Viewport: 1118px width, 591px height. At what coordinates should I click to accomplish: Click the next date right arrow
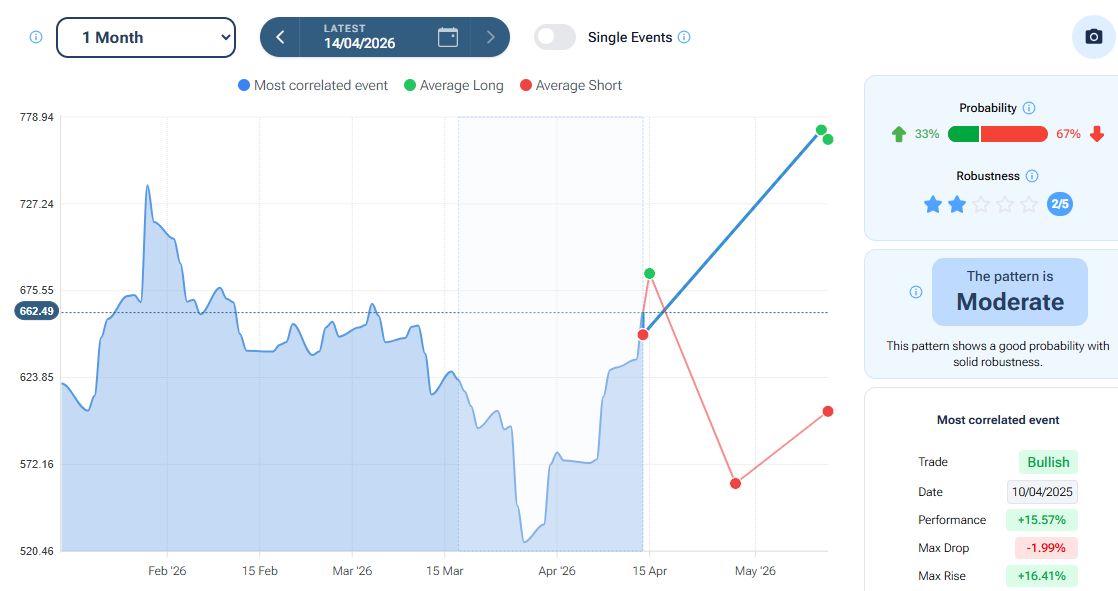tap(490, 37)
